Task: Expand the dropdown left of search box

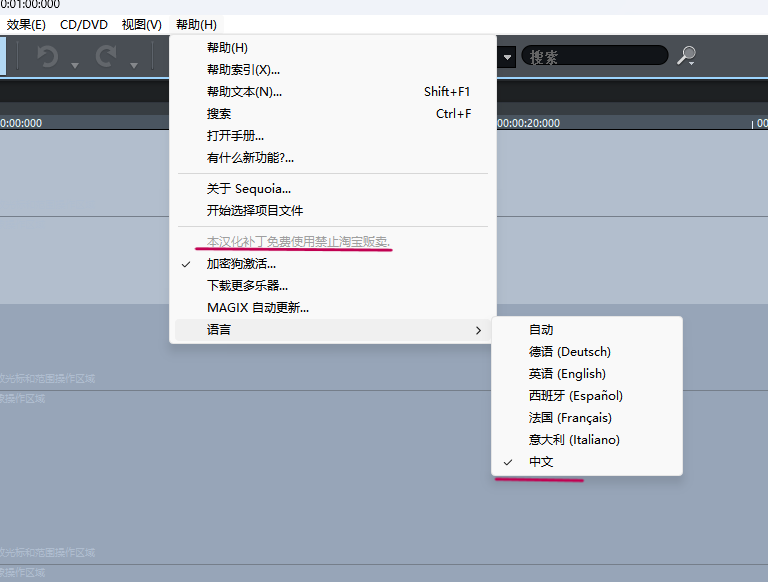Action: (x=507, y=57)
